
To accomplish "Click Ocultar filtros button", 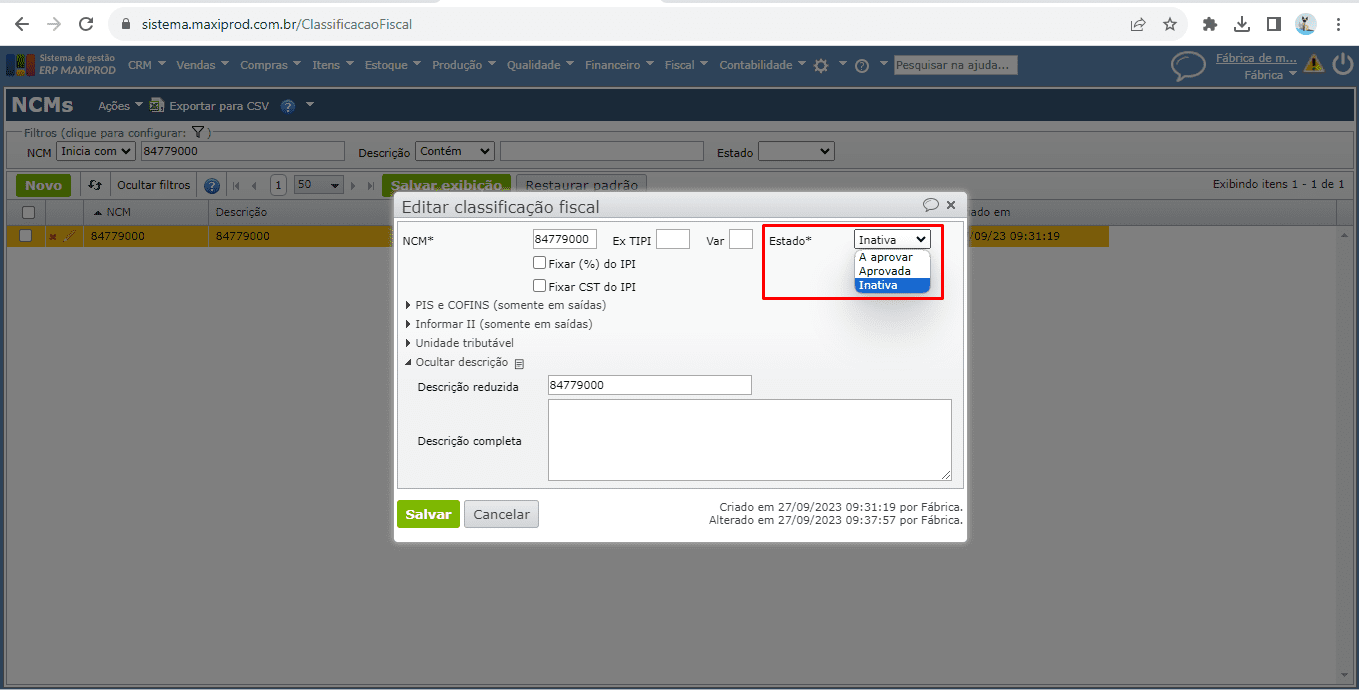I will pos(153,185).
